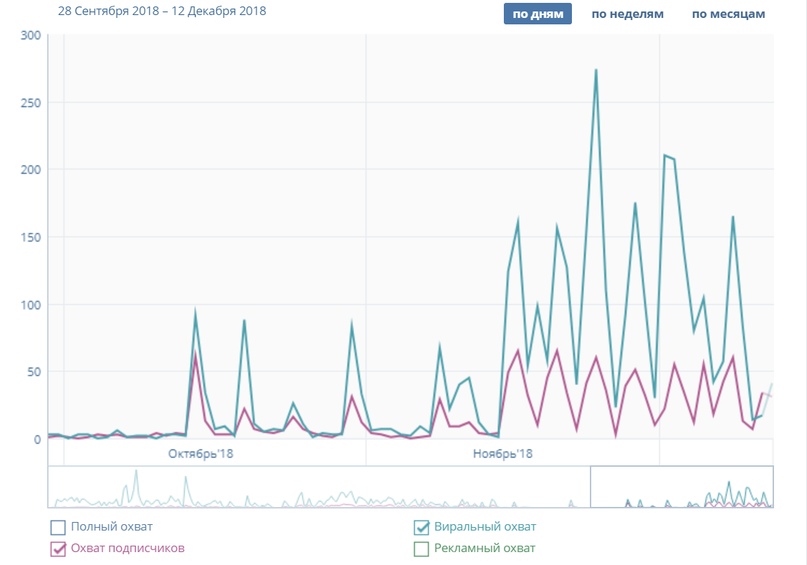
Task: Enable the 'Рекламный охват' checkbox
Action: [422, 548]
